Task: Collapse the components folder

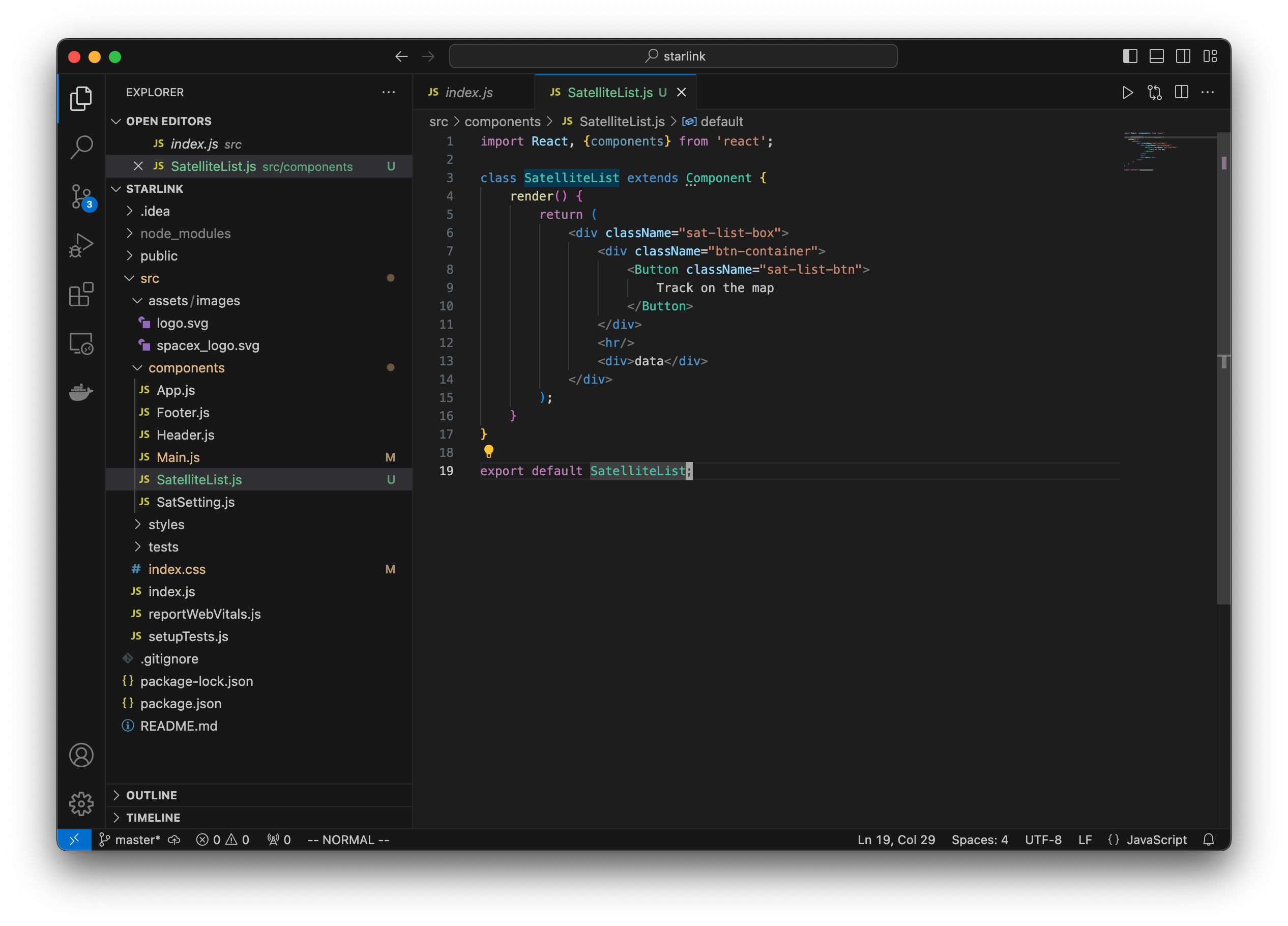Action: [186, 367]
